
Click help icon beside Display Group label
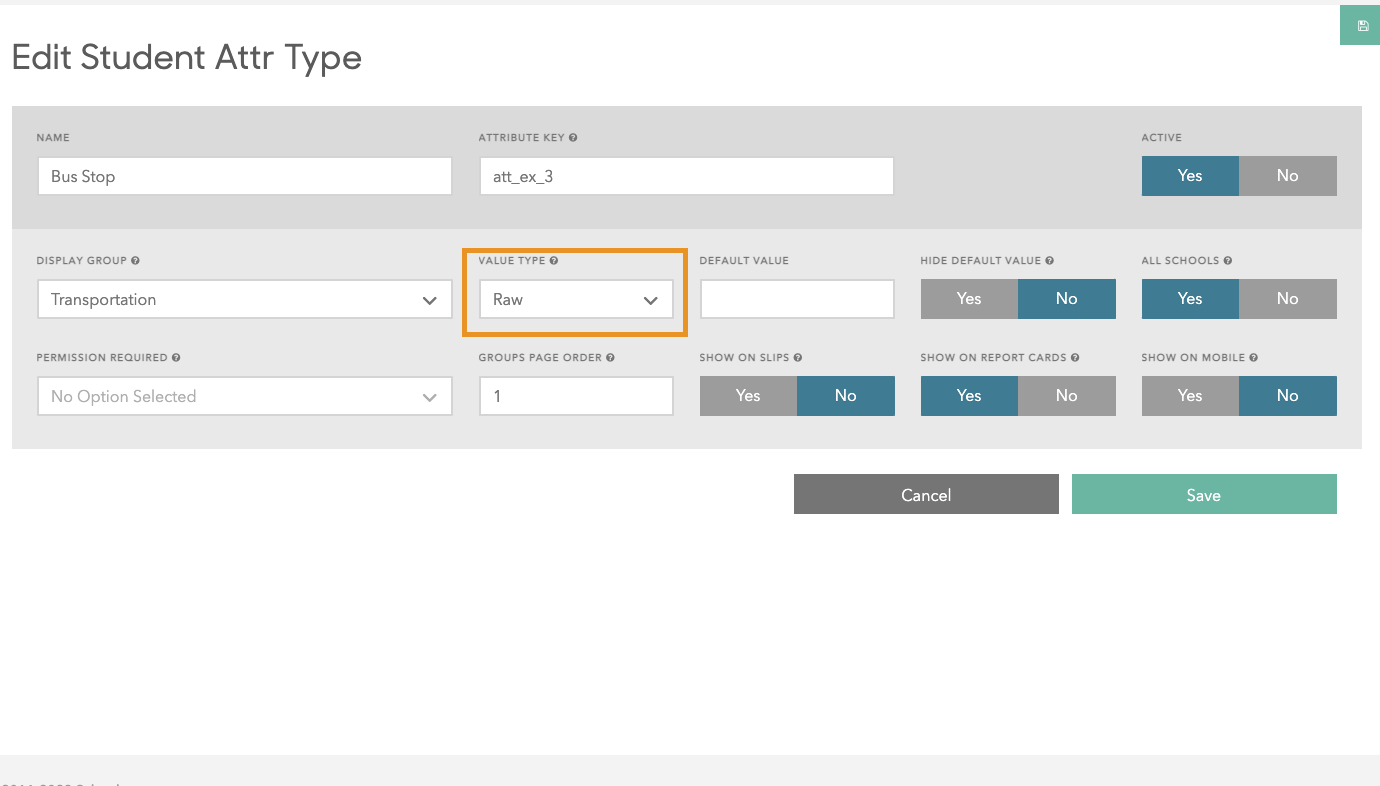(x=135, y=261)
